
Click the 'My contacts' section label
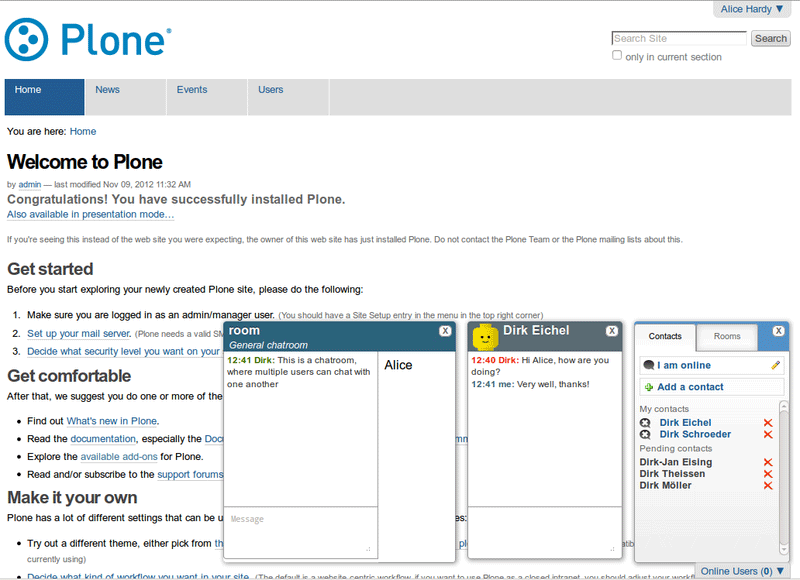pyautogui.click(x=664, y=409)
